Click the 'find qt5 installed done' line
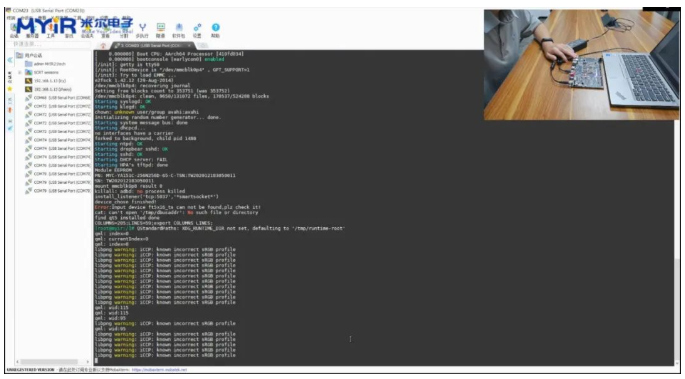 click(127, 218)
